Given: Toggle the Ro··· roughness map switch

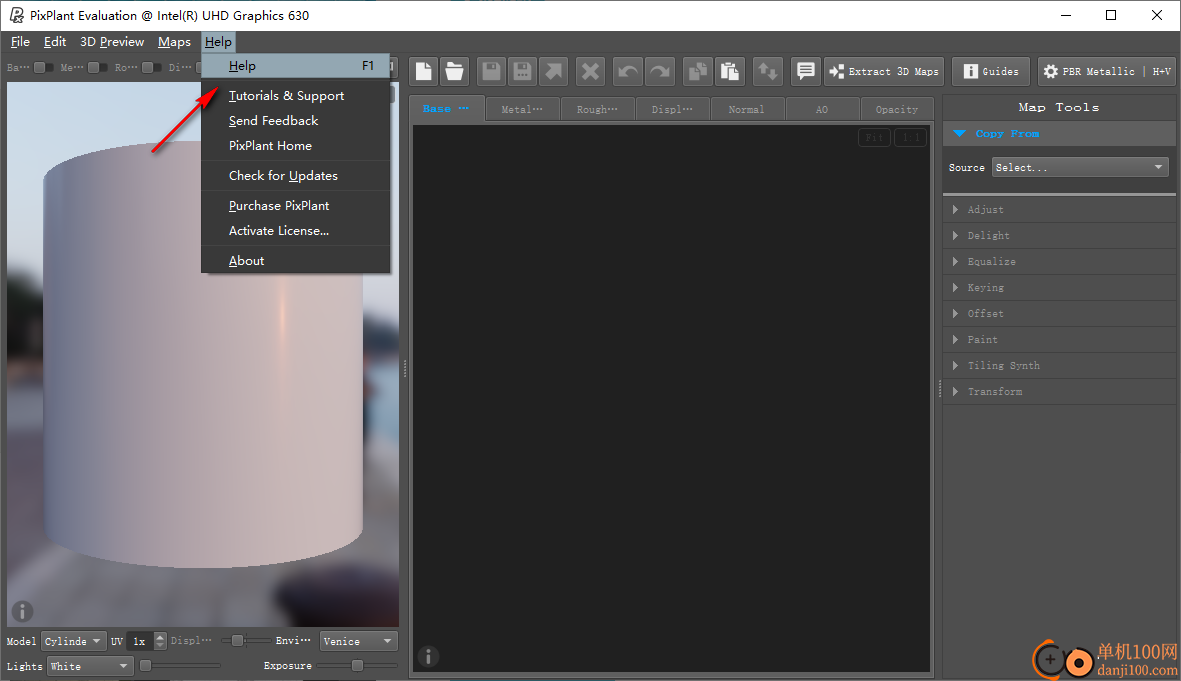Looking at the screenshot, I should [x=151, y=67].
